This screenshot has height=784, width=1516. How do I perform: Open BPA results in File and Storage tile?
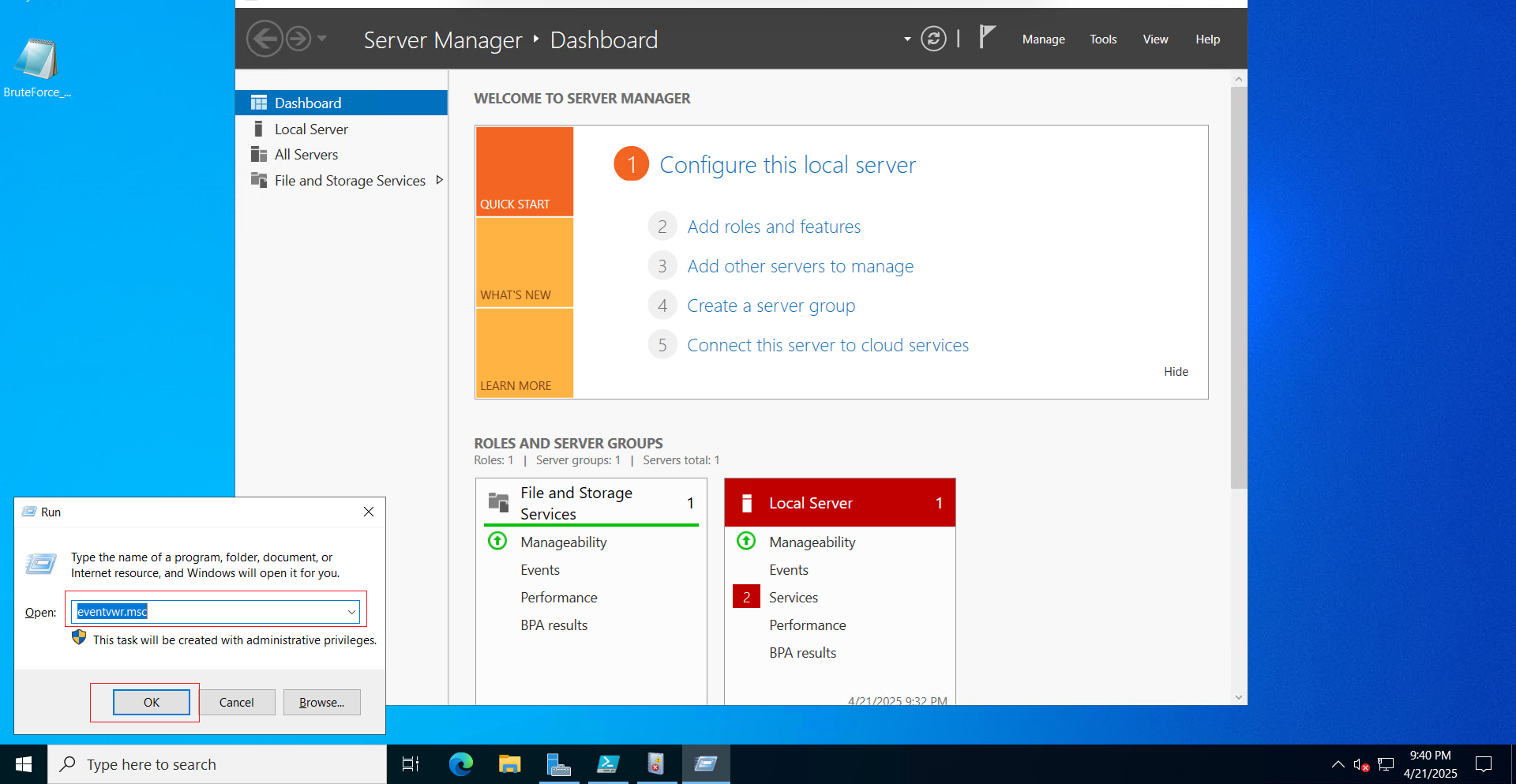click(553, 625)
